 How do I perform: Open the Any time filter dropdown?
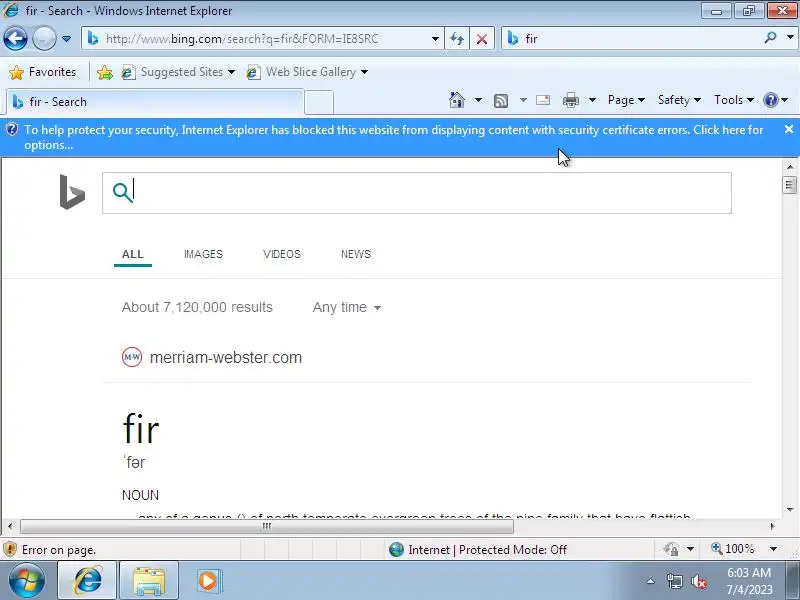click(346, 307)
